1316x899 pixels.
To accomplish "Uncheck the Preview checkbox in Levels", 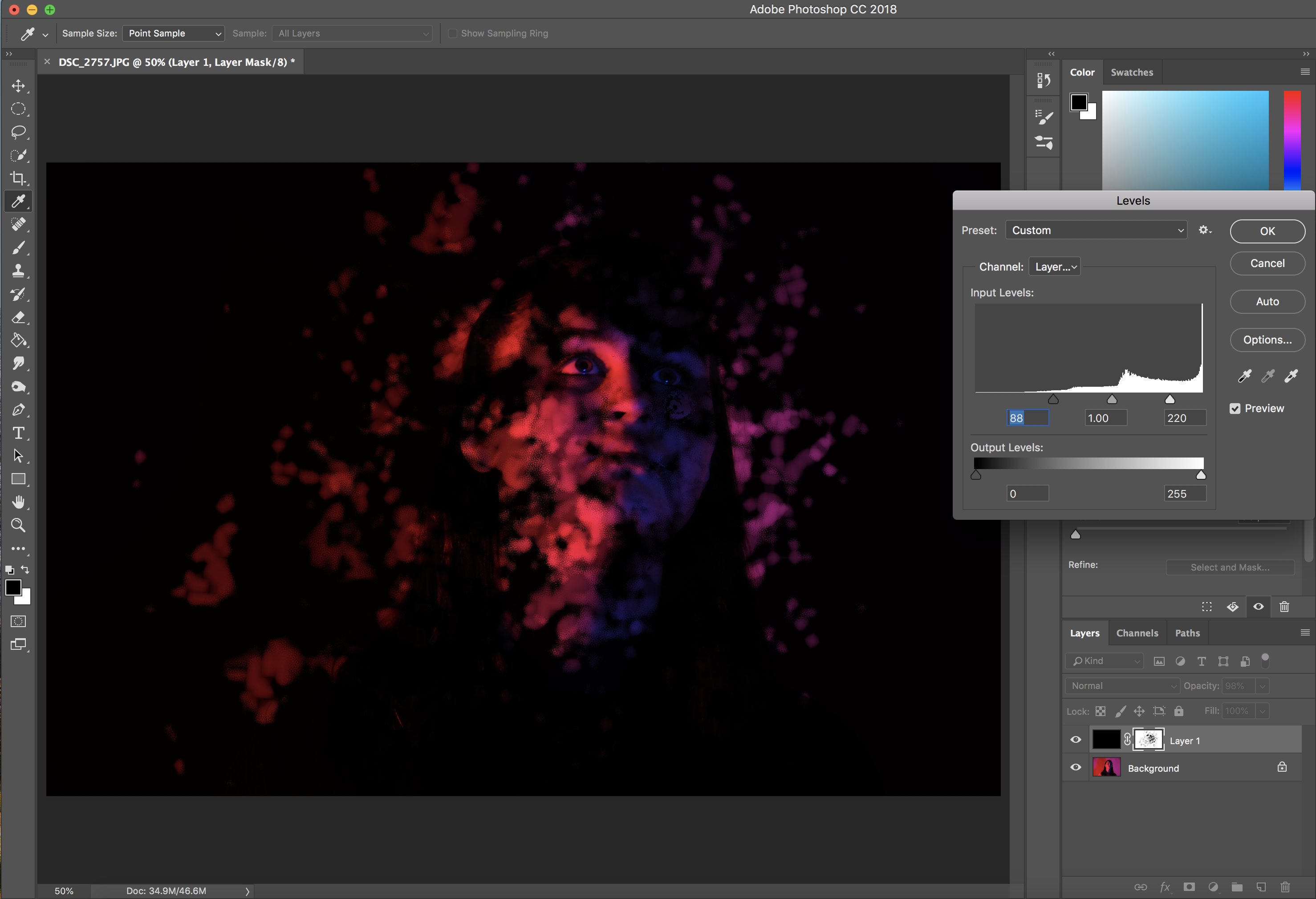I will pos(1235,408).
